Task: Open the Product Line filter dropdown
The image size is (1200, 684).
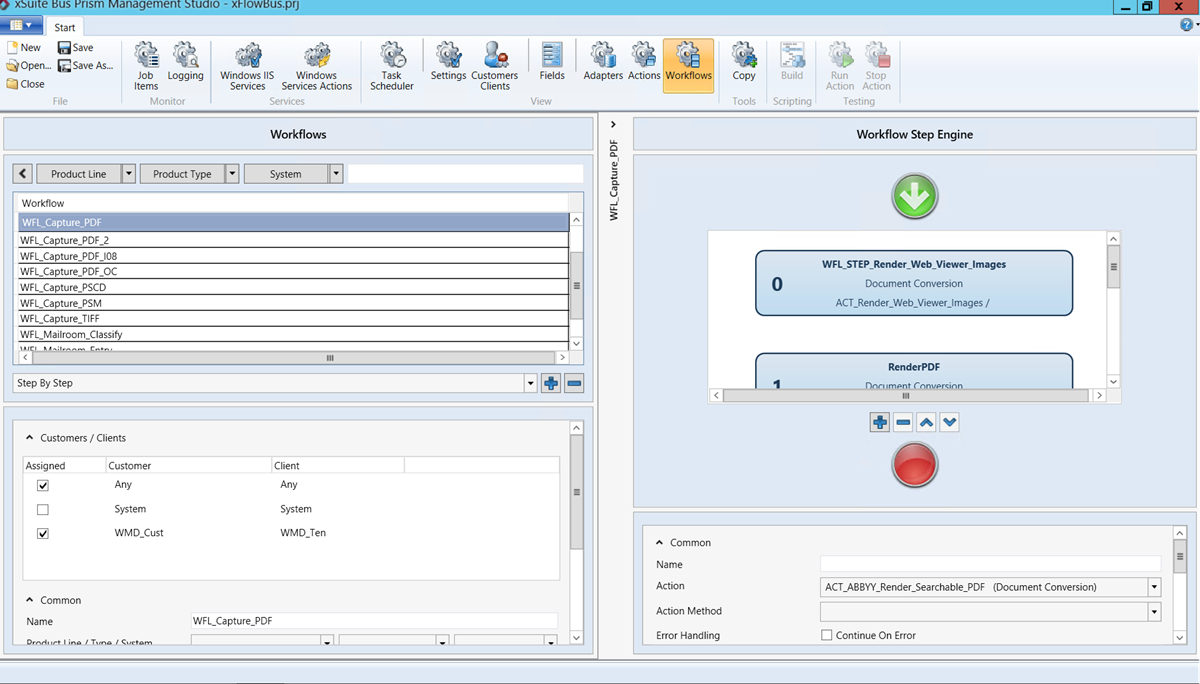Action: coord(129,173)
